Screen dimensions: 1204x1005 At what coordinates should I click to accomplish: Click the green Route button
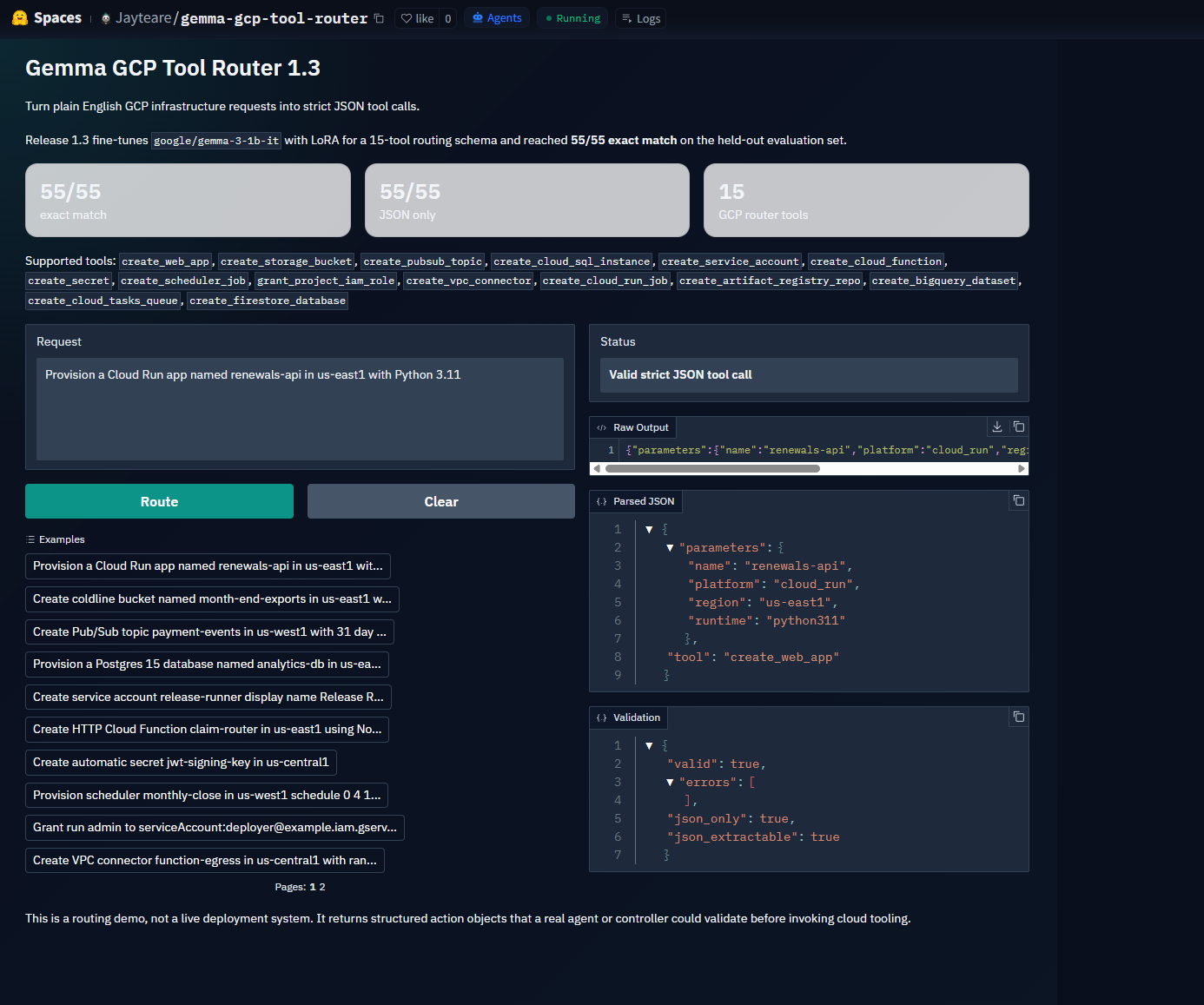tap(159, 501)
